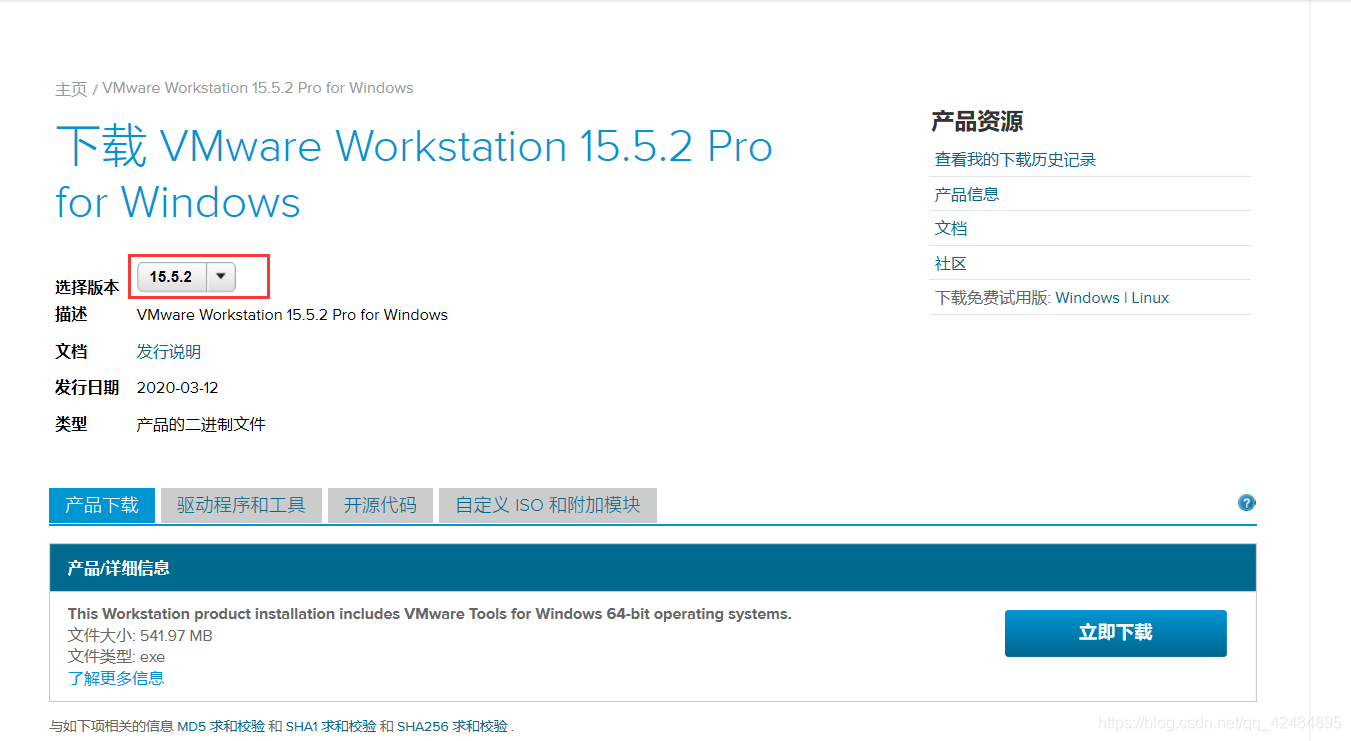The height and width of the screenshot is (741, 1351).
Task: Click the blue help question mark icon
Action: [x=1246, y=503]
